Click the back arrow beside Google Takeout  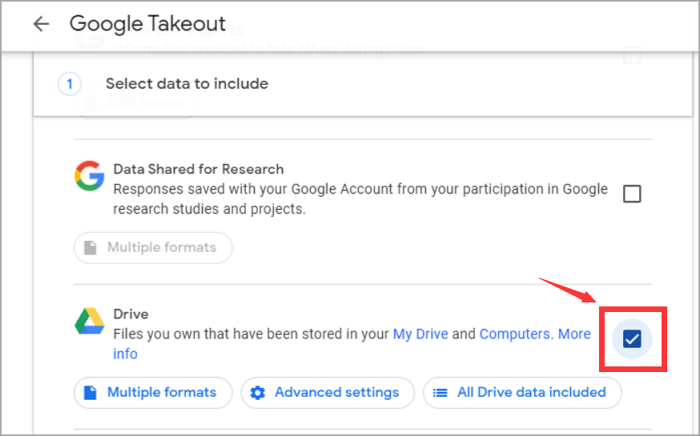41,24
